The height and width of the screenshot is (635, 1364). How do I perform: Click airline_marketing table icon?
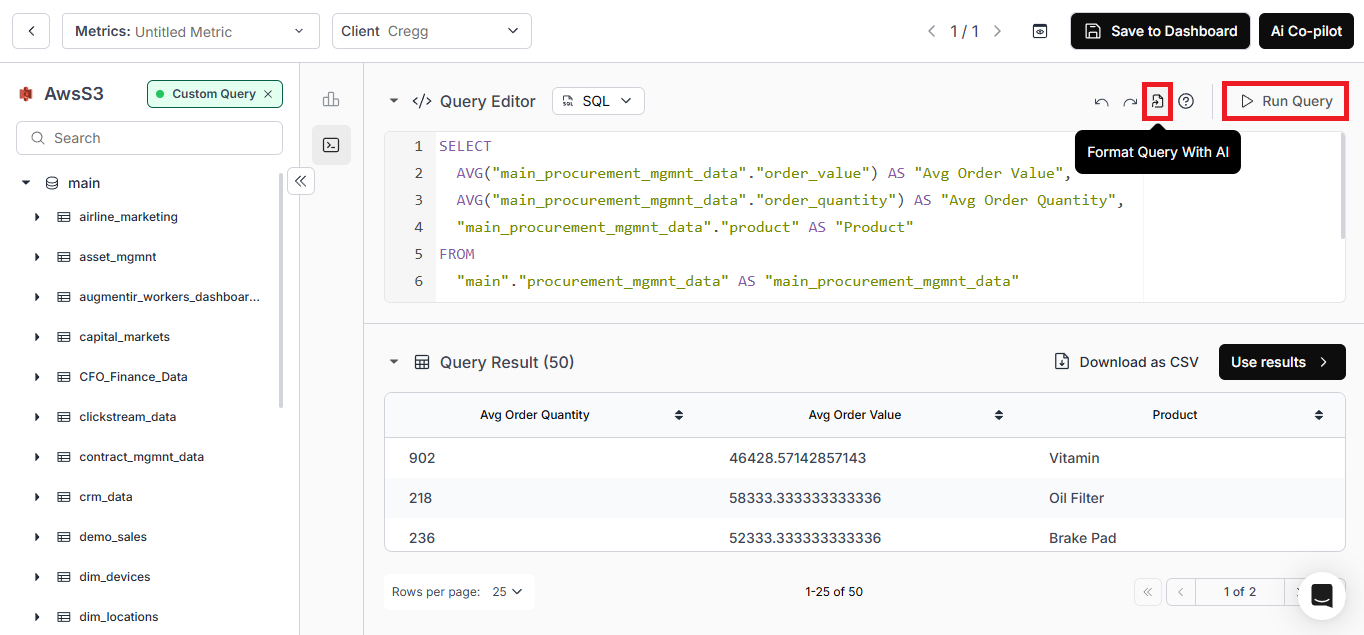click(64, 217)
